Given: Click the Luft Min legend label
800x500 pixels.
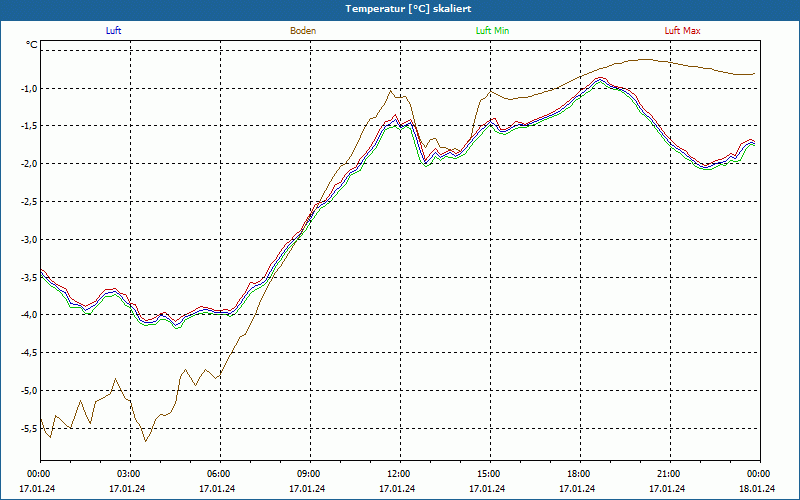Looking at the screenshot, I should click(492, 31).
